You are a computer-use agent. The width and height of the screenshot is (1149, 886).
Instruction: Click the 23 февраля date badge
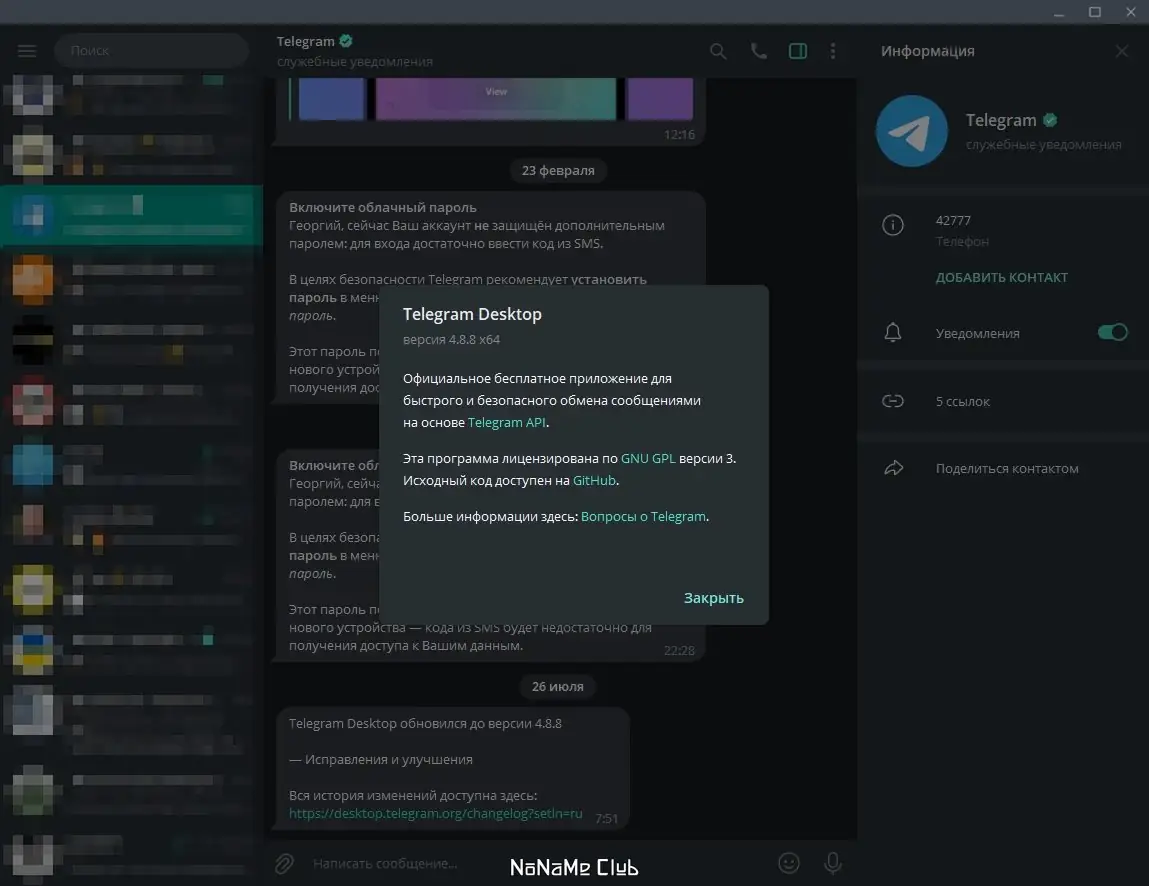point(558,171)
